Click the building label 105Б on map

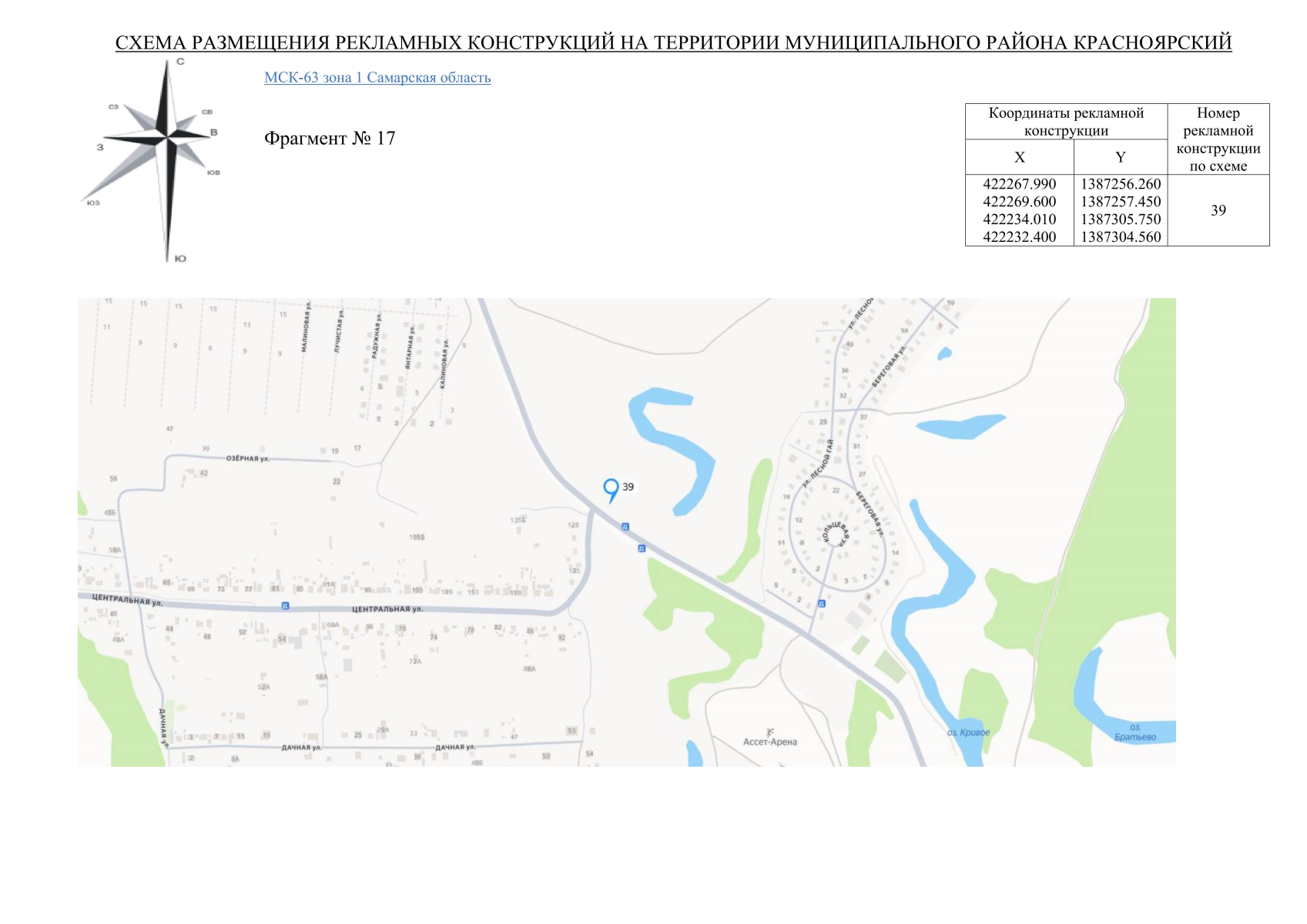(417, 537)
